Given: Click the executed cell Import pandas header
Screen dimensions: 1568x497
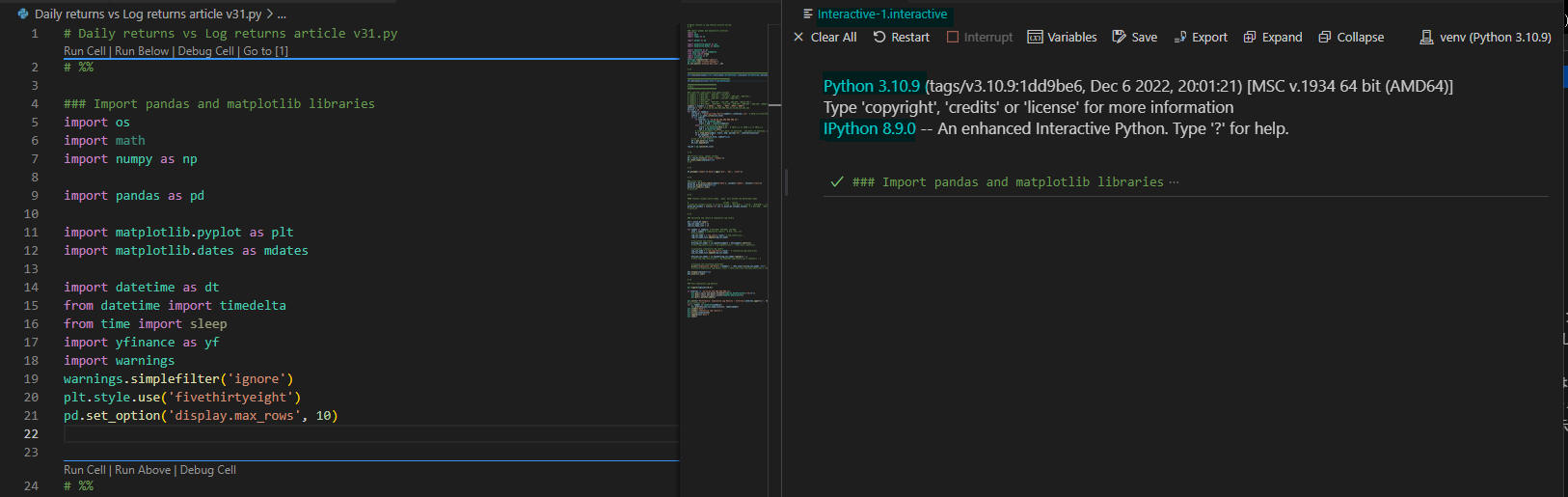Looking at the screenshot, I should pos(1008,181).
